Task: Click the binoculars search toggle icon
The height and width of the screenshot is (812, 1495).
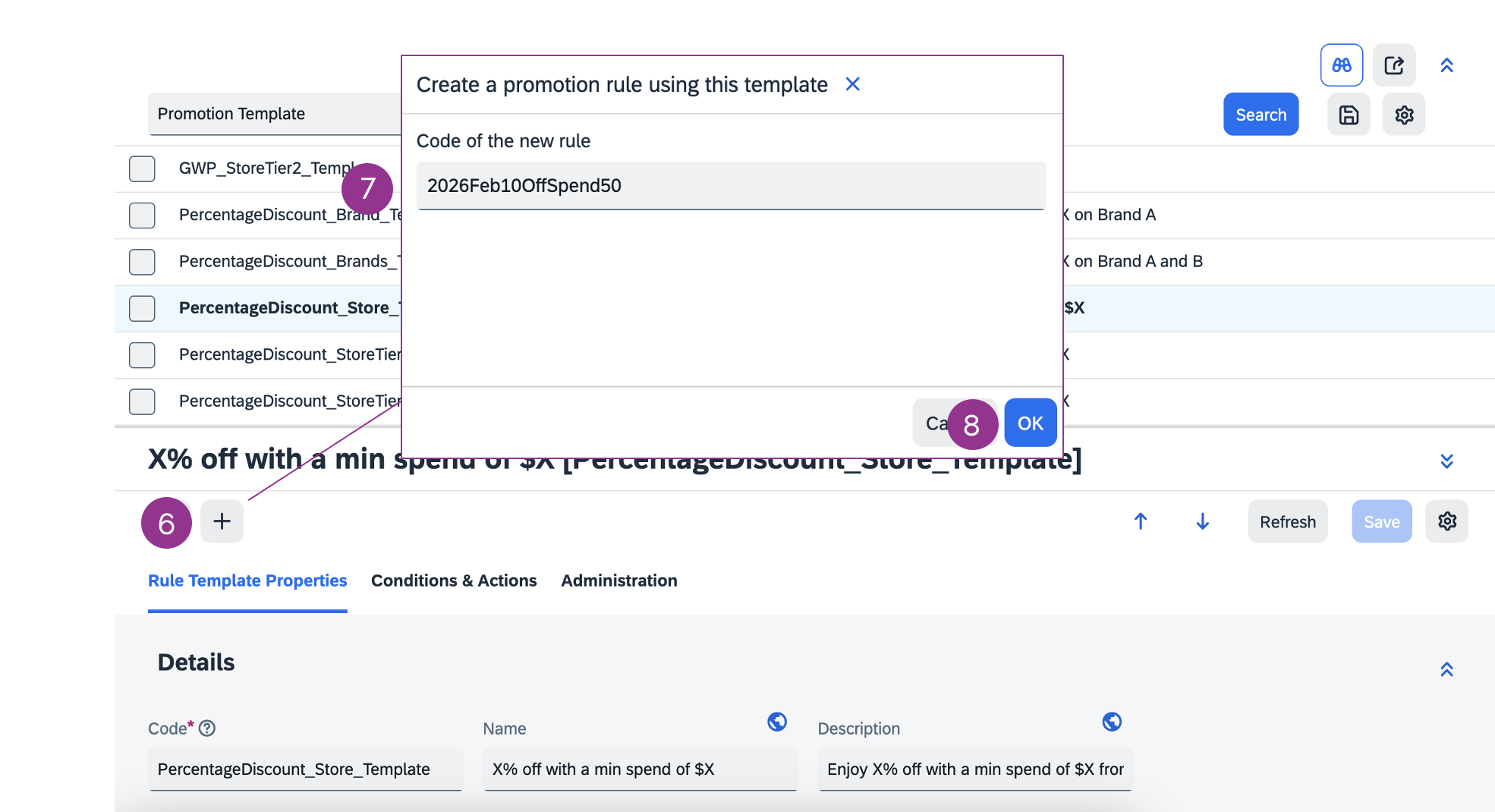Action: (x=1341, y=65)
